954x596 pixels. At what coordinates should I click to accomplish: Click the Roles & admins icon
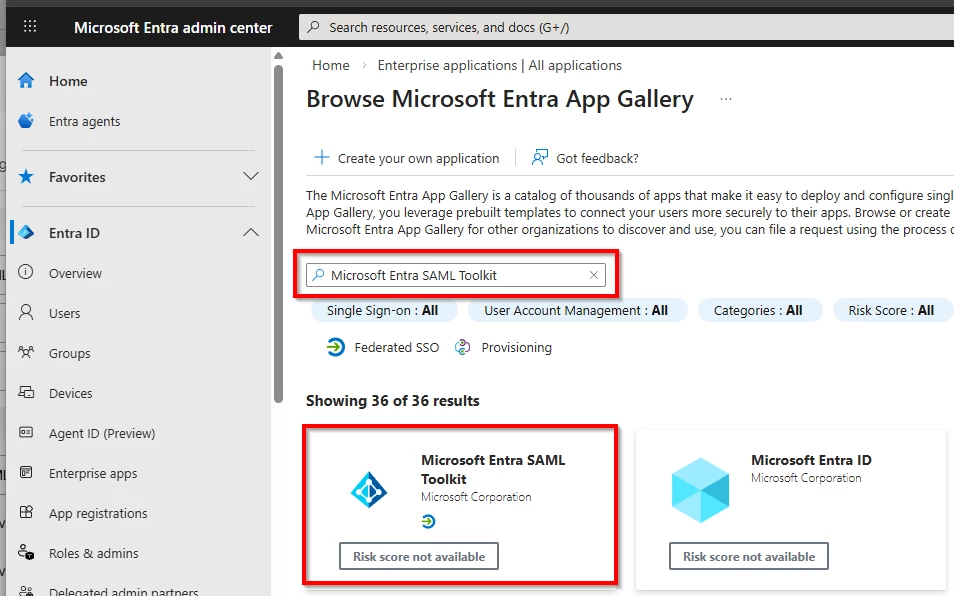[x=26, y=552]
